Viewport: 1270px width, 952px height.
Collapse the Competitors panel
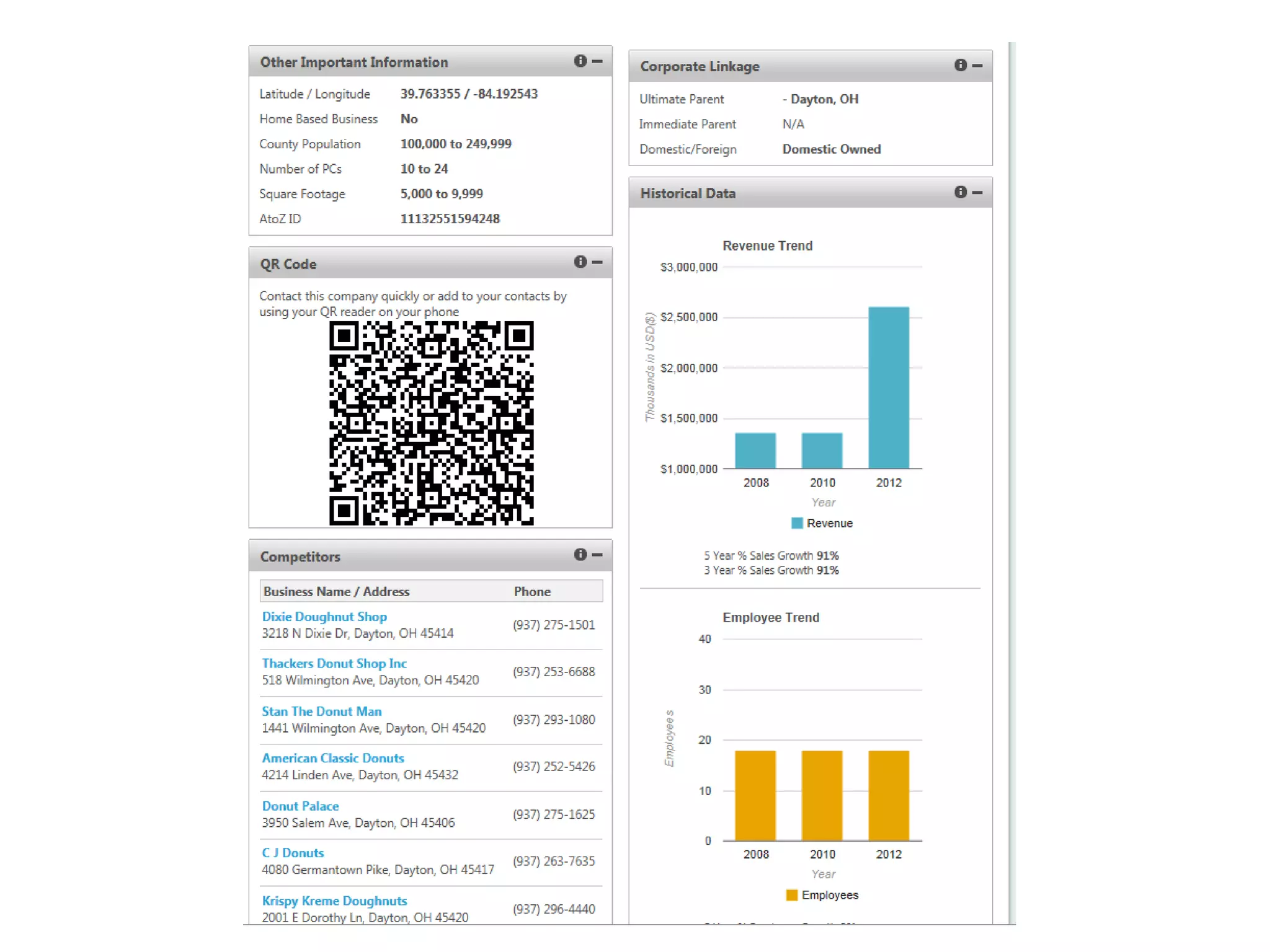point(597,554)
